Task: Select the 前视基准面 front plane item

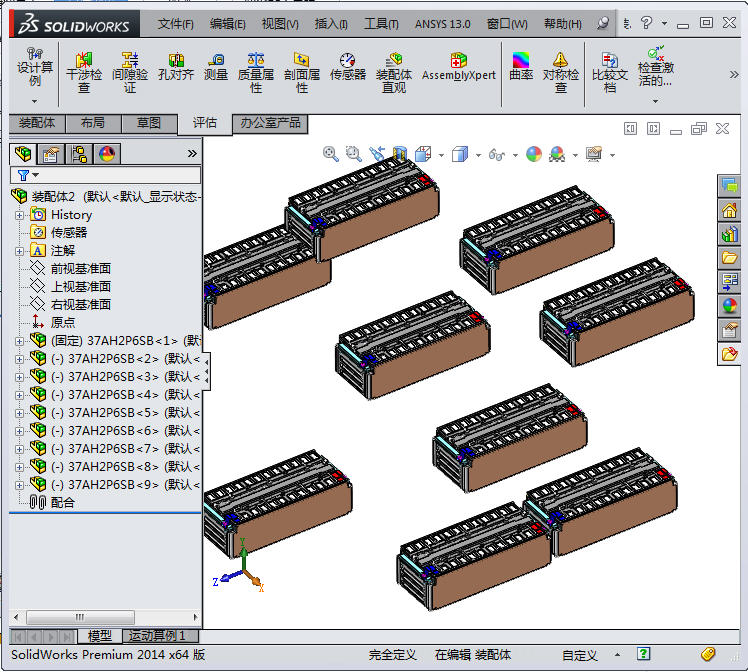Action: pyautogui.click(x=80, y=269)
